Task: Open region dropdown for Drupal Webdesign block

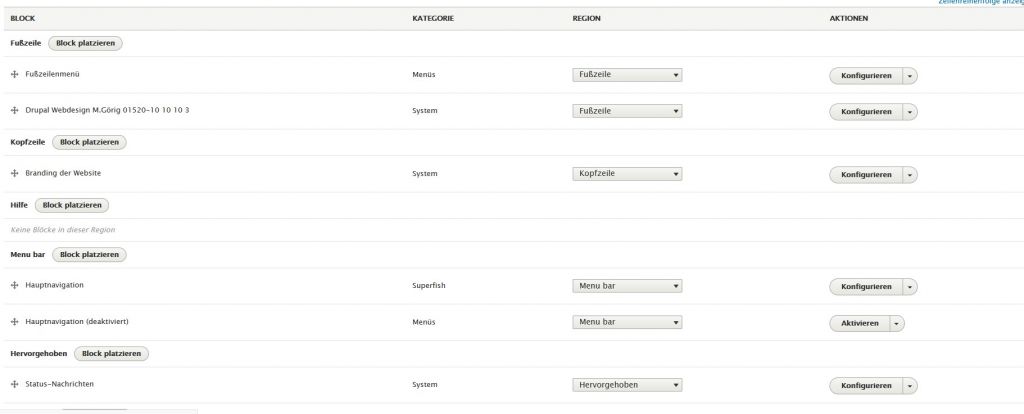Action: pos(627,111)
